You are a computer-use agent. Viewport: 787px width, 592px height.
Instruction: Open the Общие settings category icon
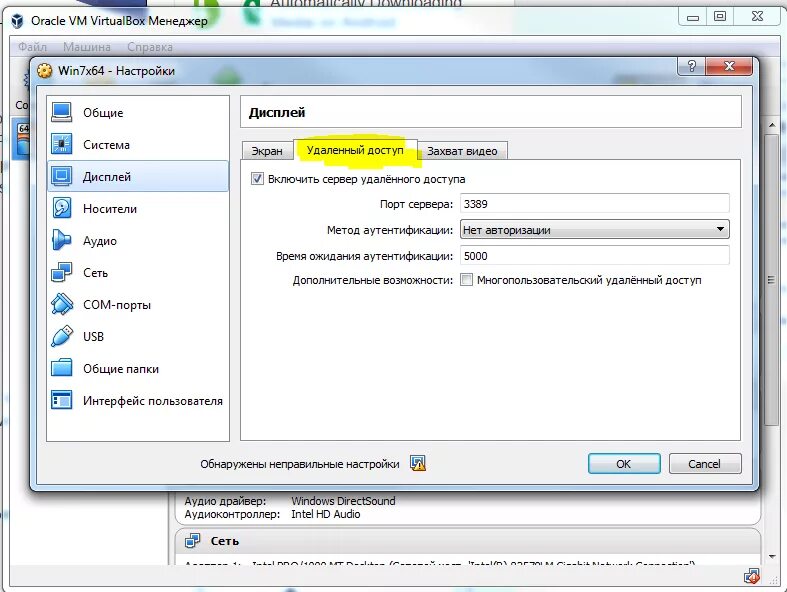tap(62, 112)
